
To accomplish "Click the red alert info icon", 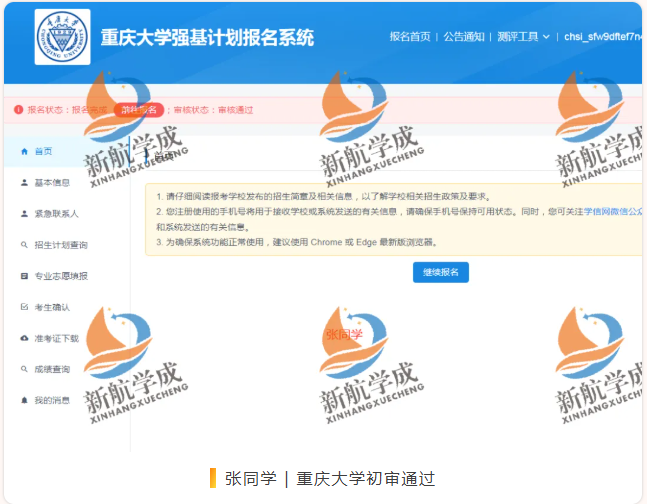I will [x=18, y=110].
